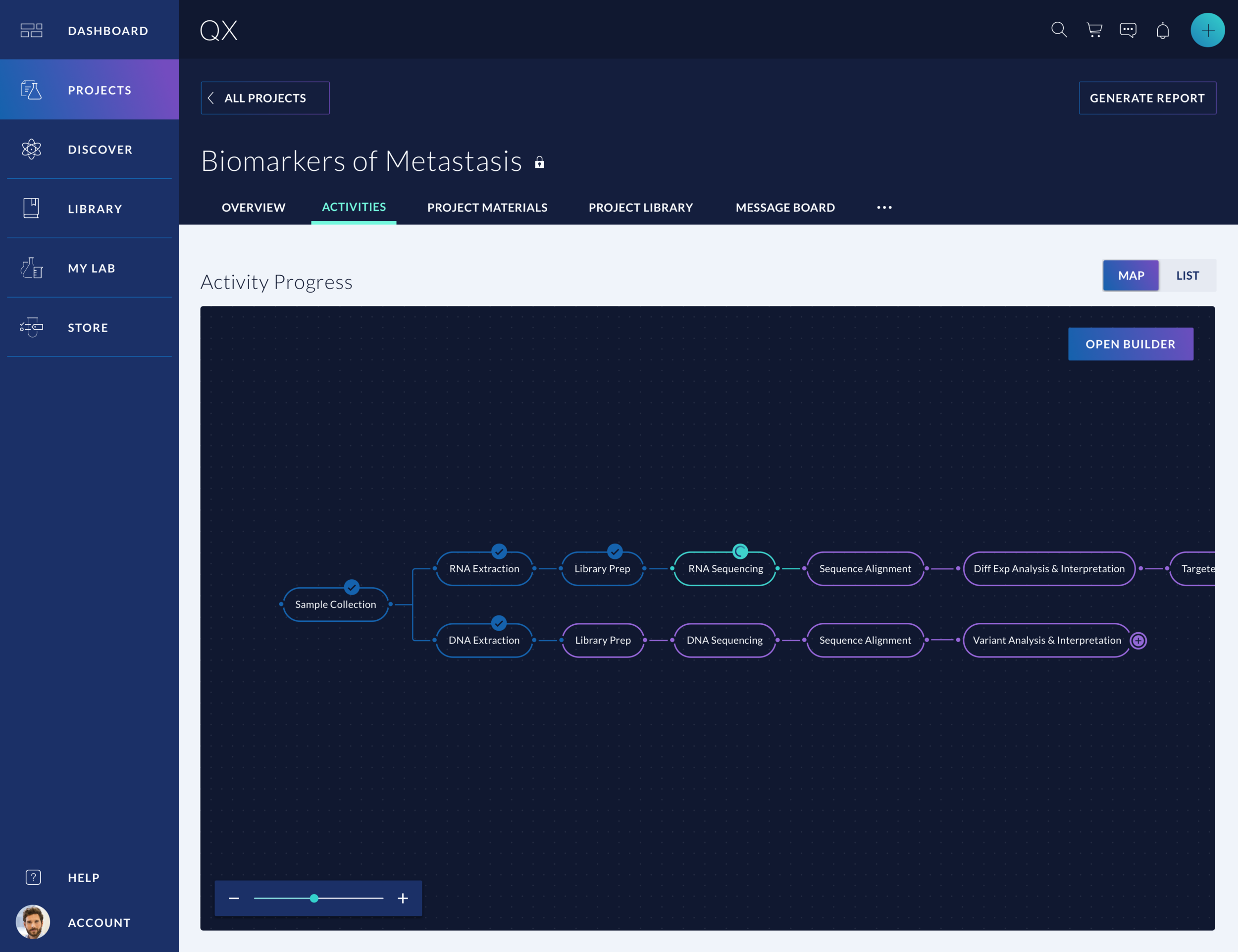Open the MESSAGE BOARD tab
The width and height of the screenshot is (1238, 952).
pos(785,207)
